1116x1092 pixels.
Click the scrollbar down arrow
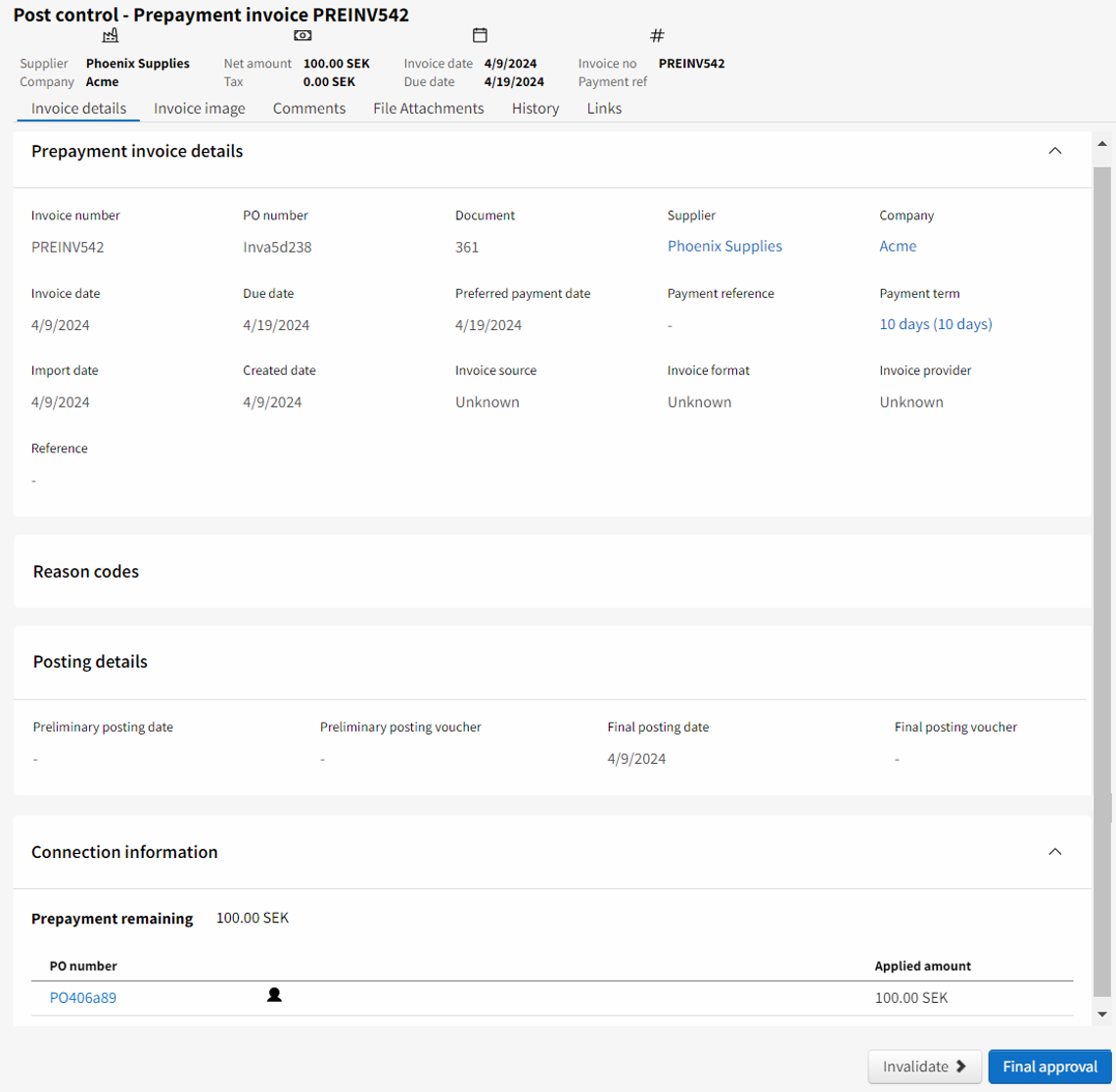pos(1102,1015)
